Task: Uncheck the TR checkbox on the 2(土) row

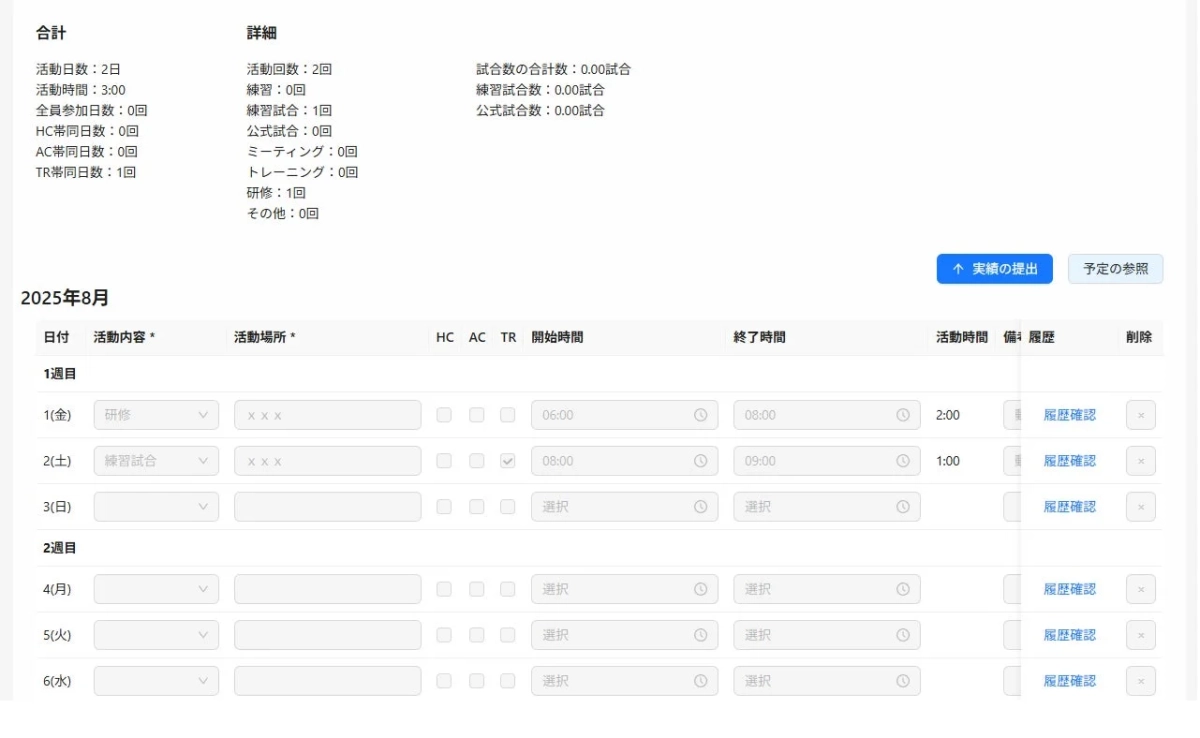Action: point(508,461)
